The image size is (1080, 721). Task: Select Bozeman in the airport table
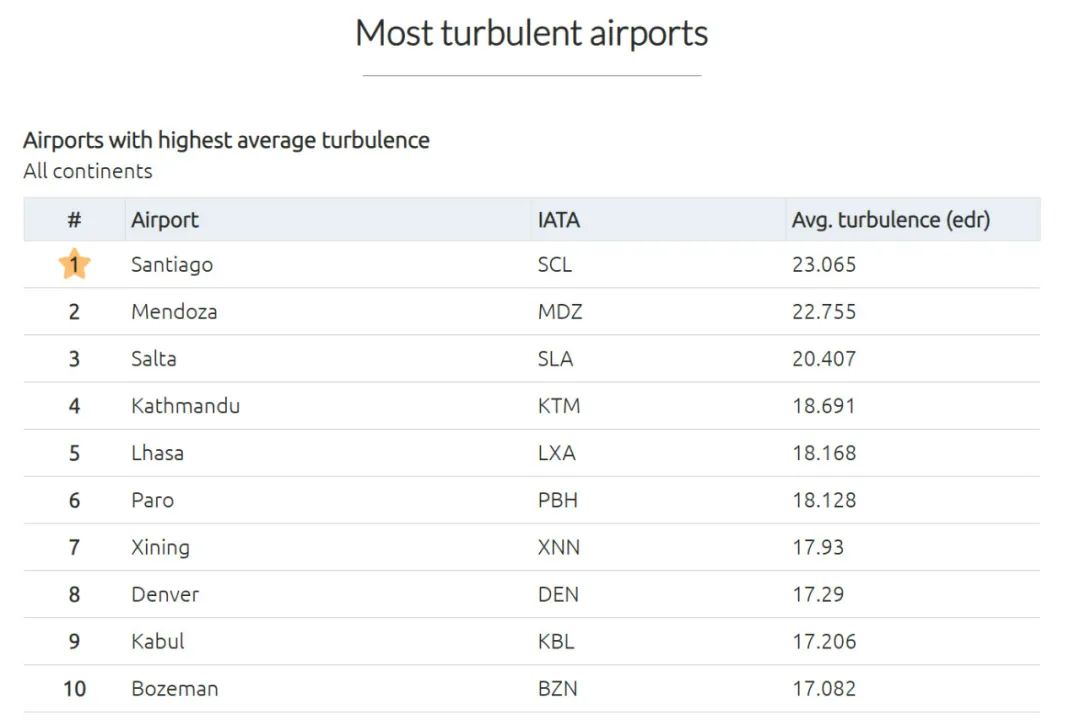pyautogui.click(x=174, y=689)
